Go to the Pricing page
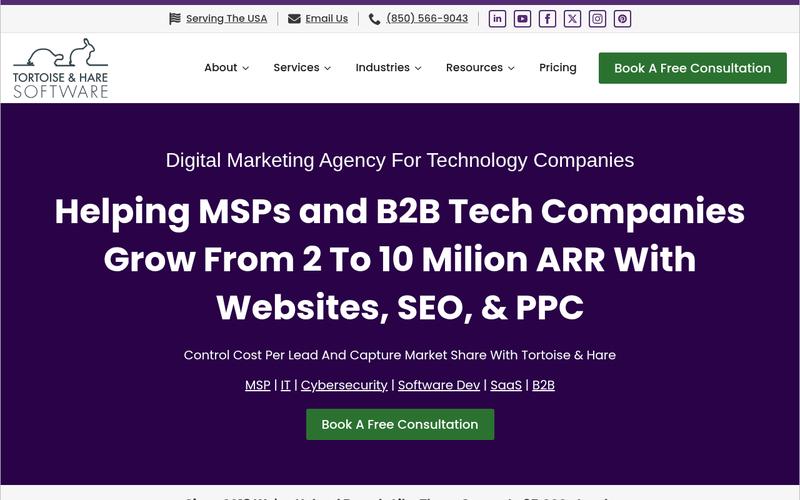 558,67
